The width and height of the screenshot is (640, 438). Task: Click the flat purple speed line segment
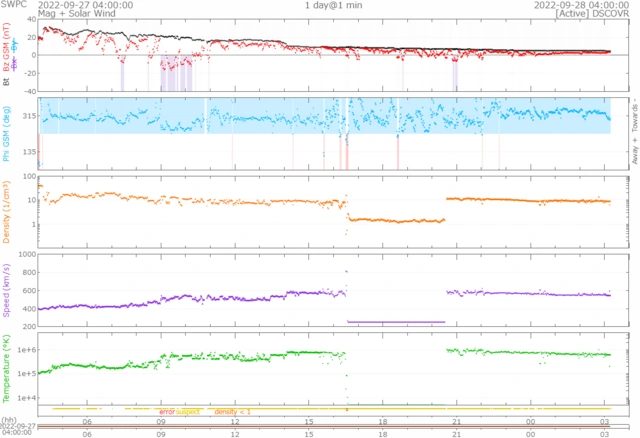[x=395, y=322]
